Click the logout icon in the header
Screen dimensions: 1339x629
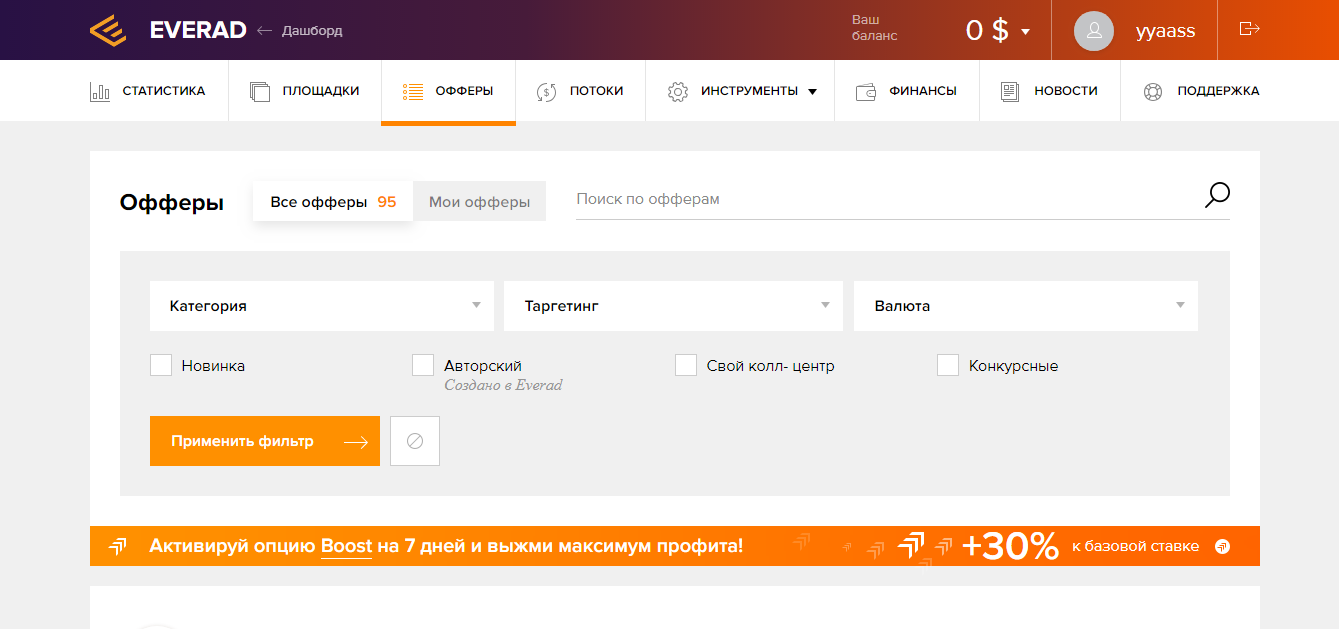(1248, 30)
